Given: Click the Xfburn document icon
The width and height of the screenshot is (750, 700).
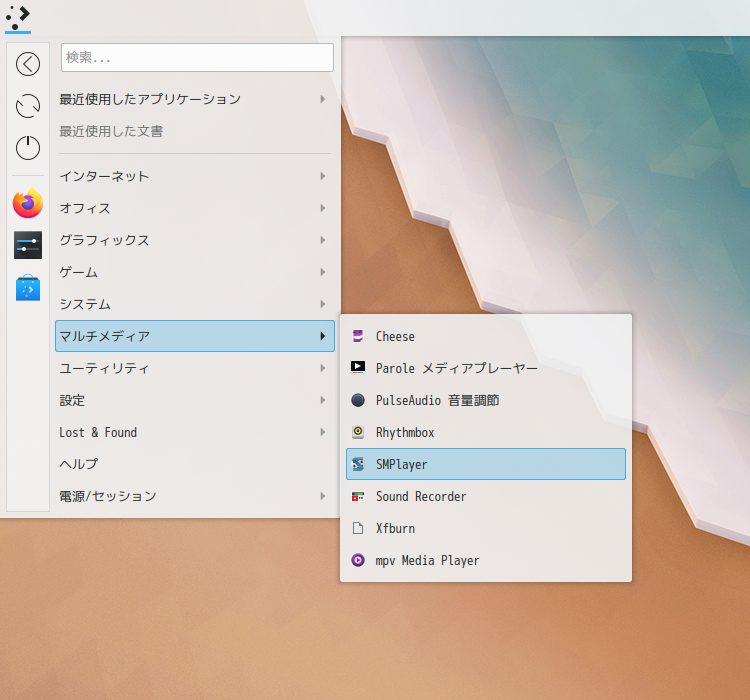Looking at the screenshot, I should click(x=358, y=528).
